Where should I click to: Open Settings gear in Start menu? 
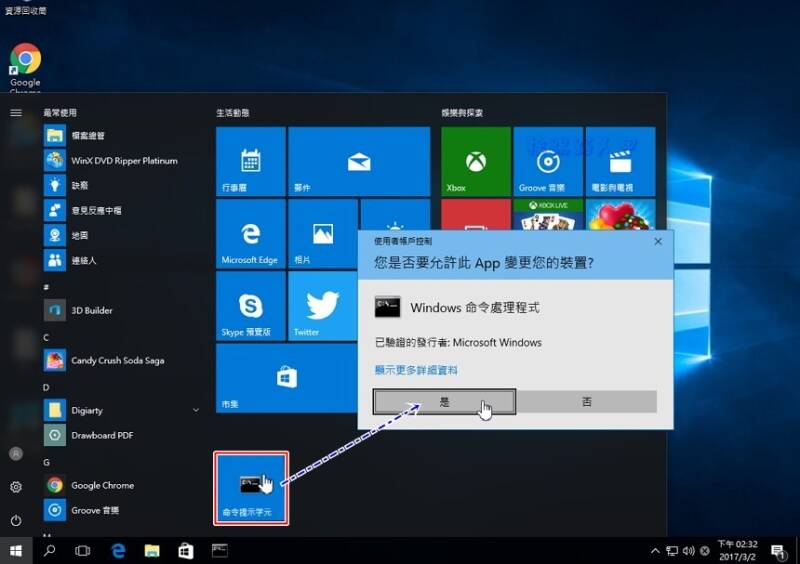[x=16, y=487]
